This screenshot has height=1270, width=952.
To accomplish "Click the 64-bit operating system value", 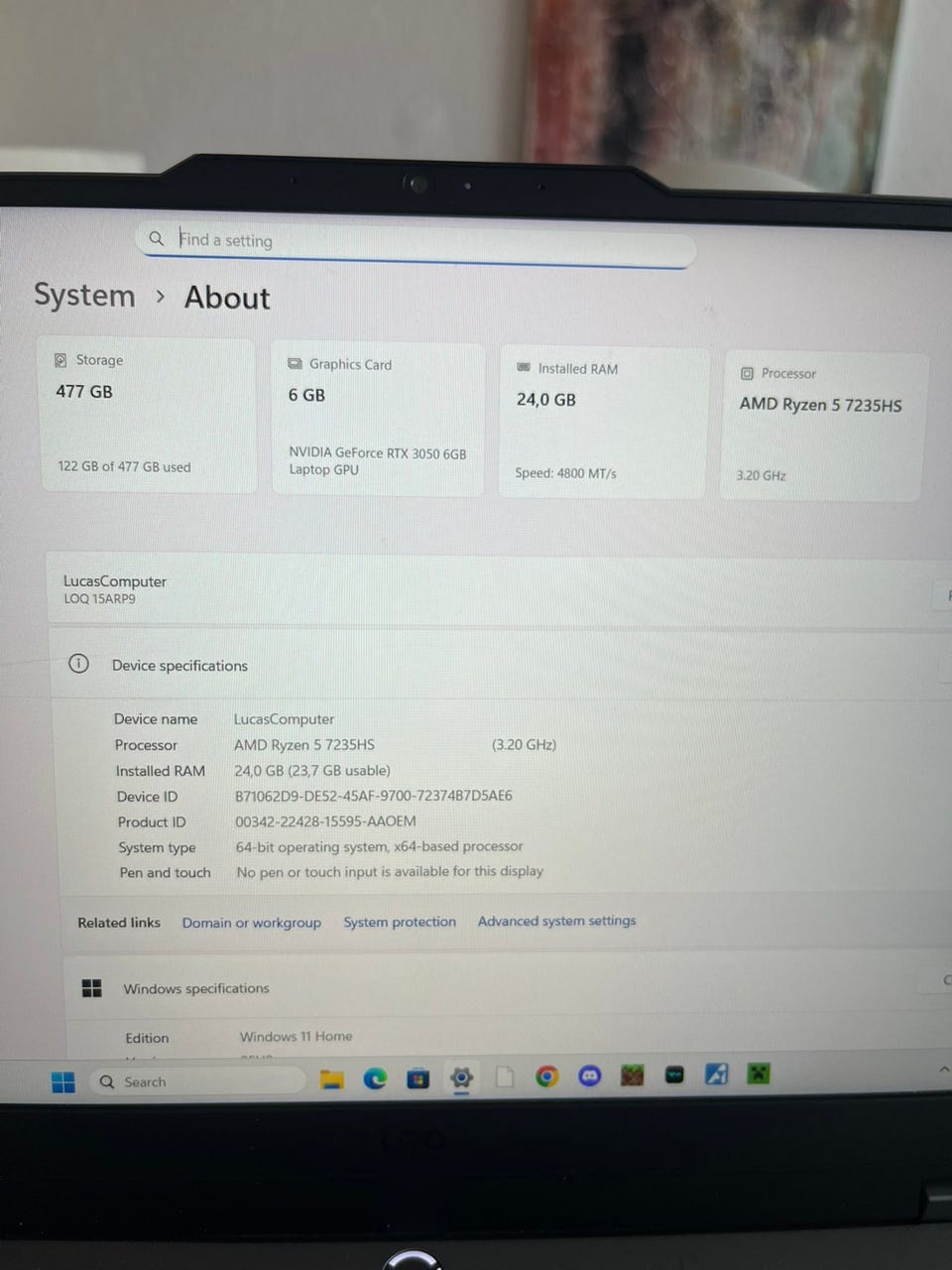I will tap(379, 846).
